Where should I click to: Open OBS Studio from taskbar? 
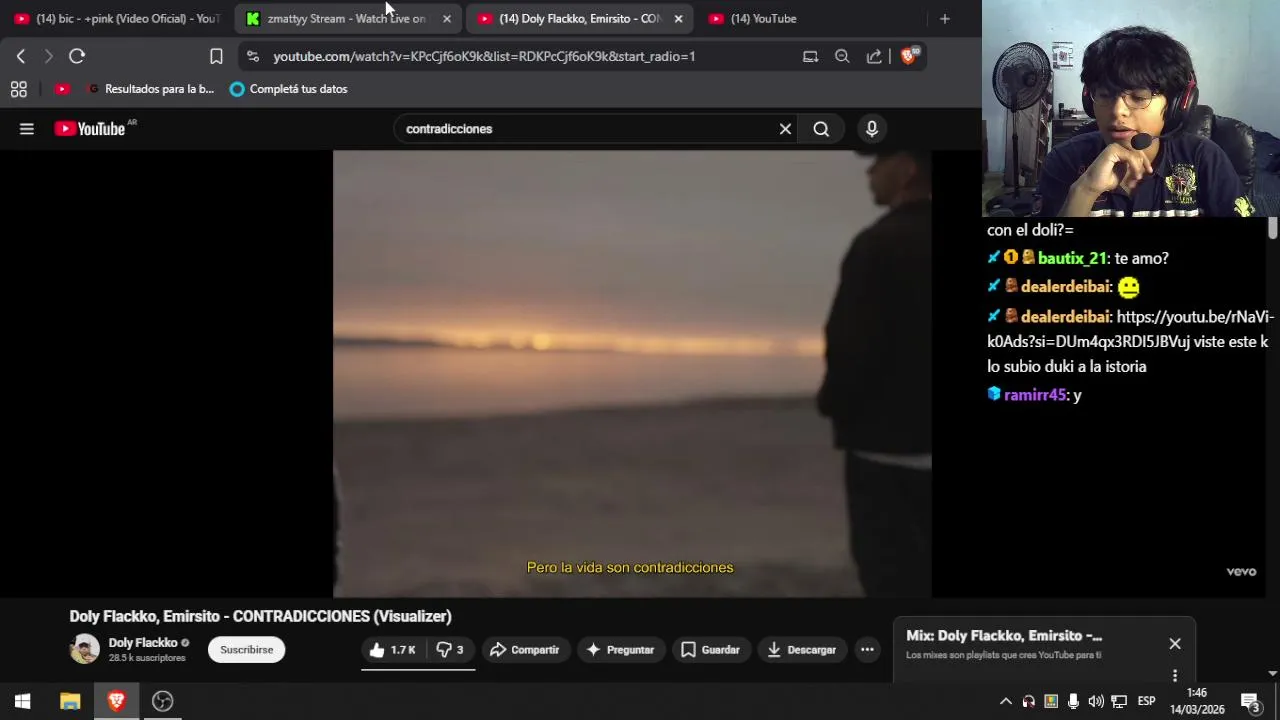tap(162, 701)
